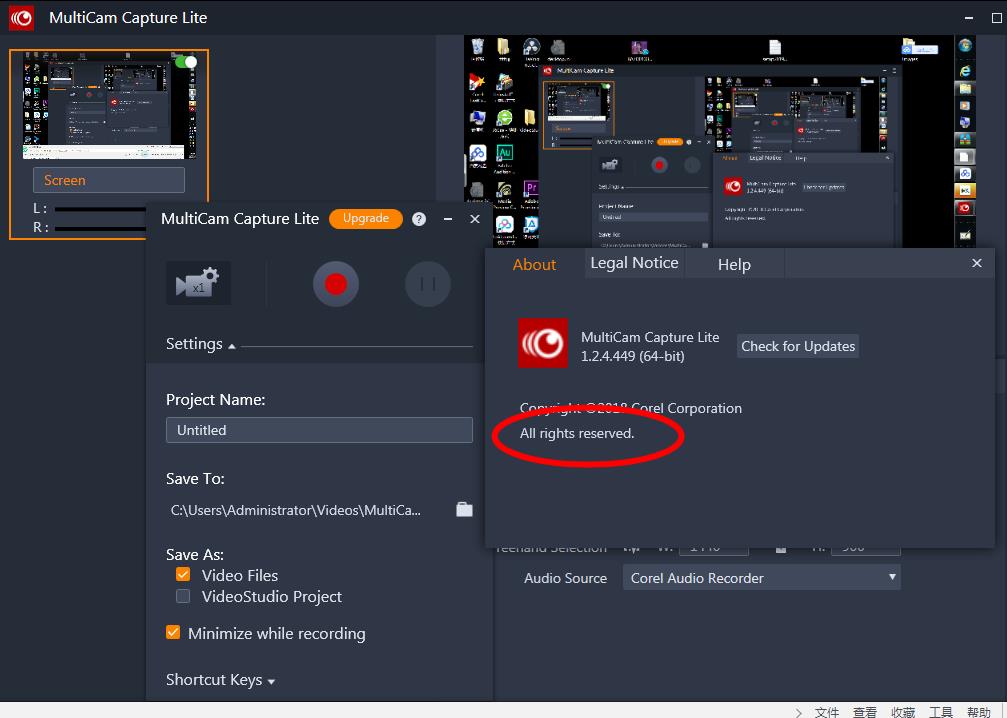
Task: Click the orange Upgrade button
Action: [365, 218]
